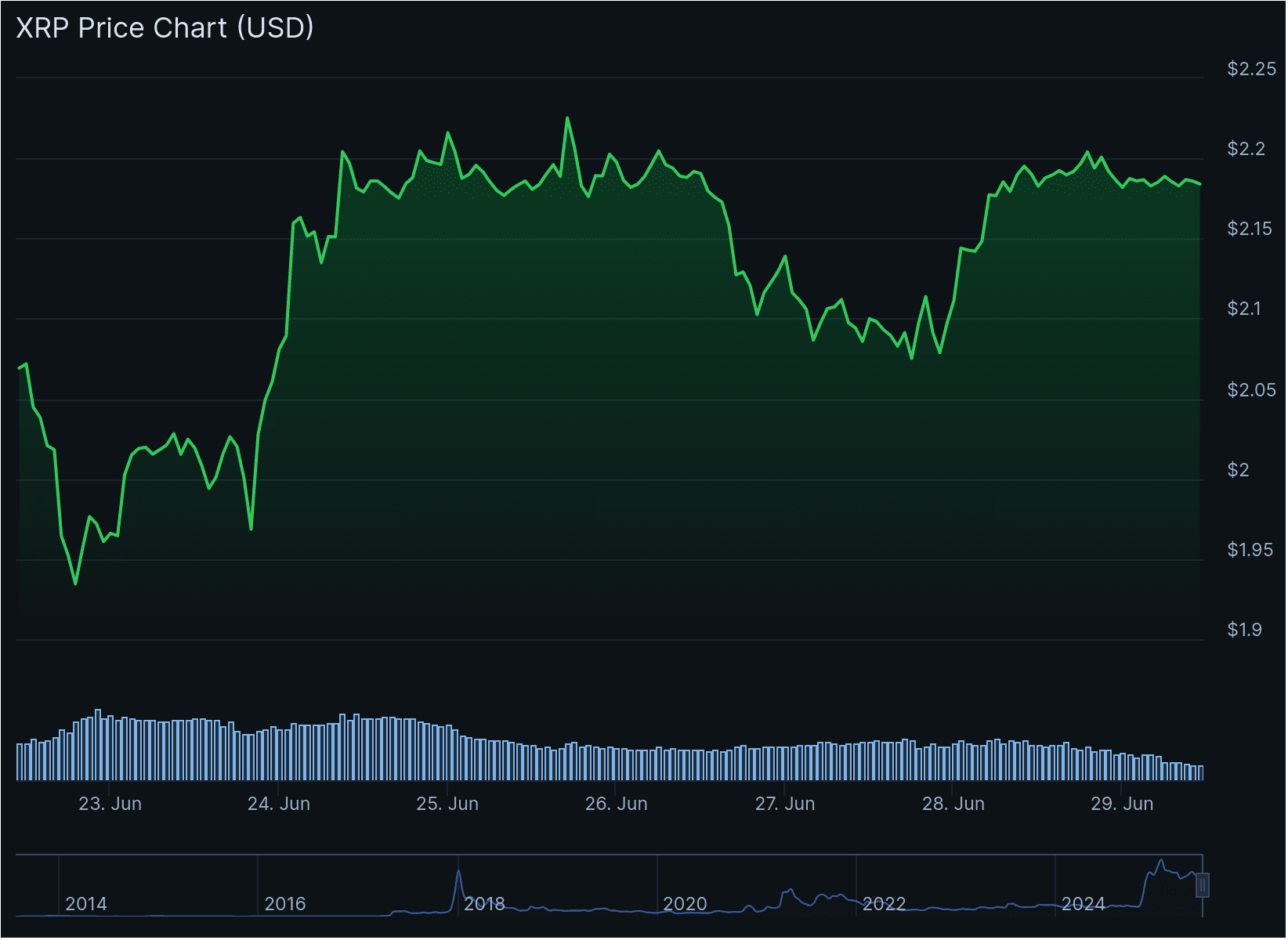Click the $2.15 price axis label
The height and width of the screenshot is (940, 1288).
click(1250, 229)
